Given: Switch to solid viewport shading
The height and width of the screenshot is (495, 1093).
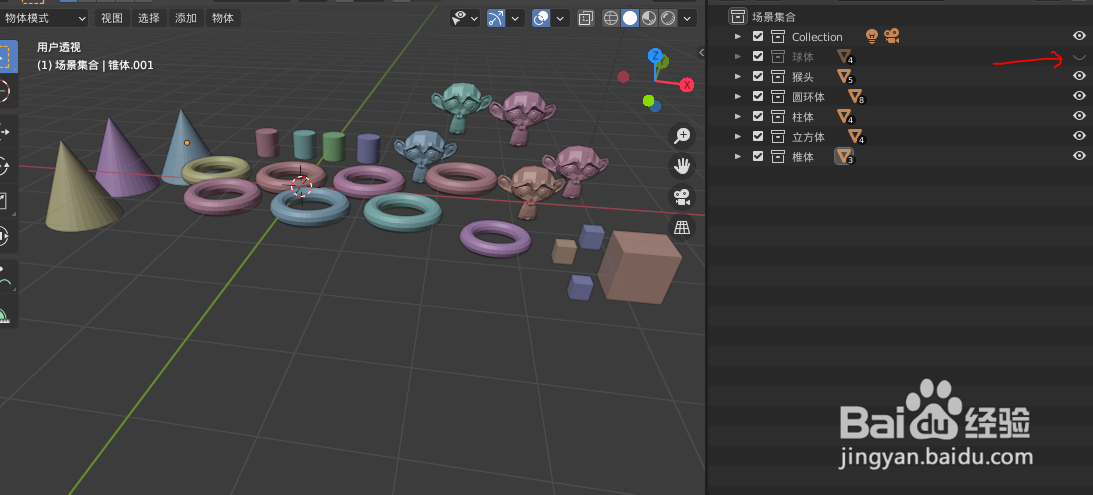Looking at the screenshot, I should coord(629,18).
